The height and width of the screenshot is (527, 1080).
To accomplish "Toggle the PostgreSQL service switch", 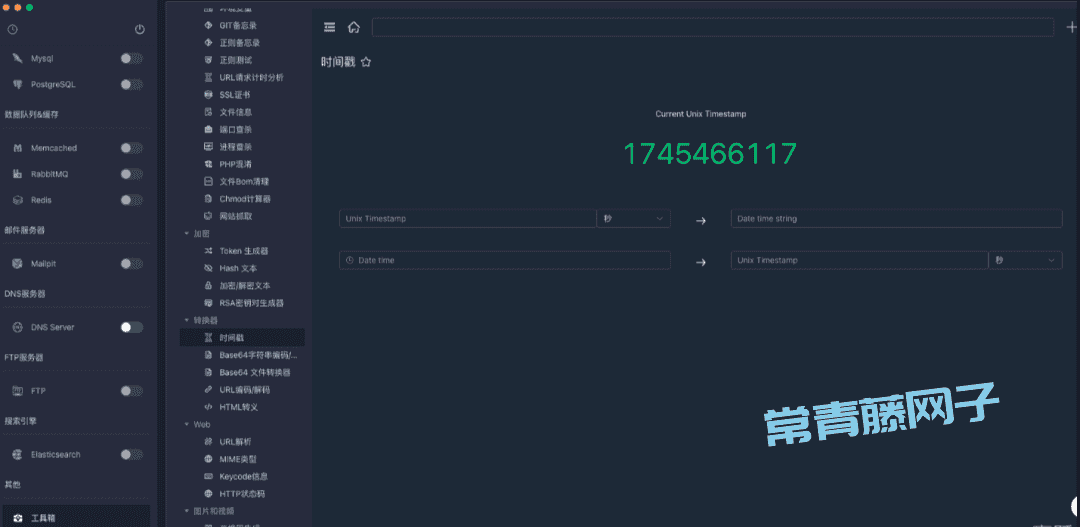I will click(132, 84).
